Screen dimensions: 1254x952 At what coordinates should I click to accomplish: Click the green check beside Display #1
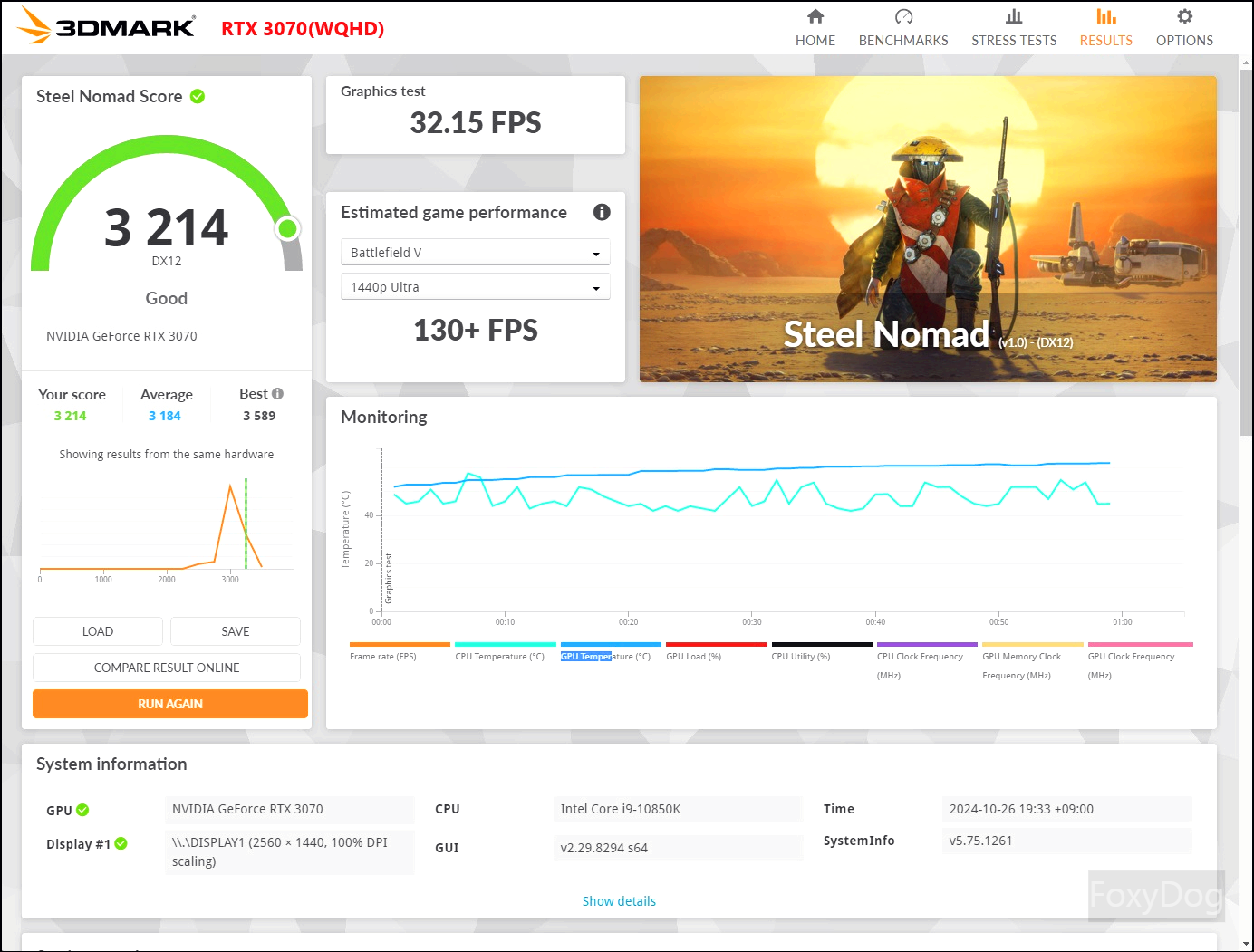point(121,843)
